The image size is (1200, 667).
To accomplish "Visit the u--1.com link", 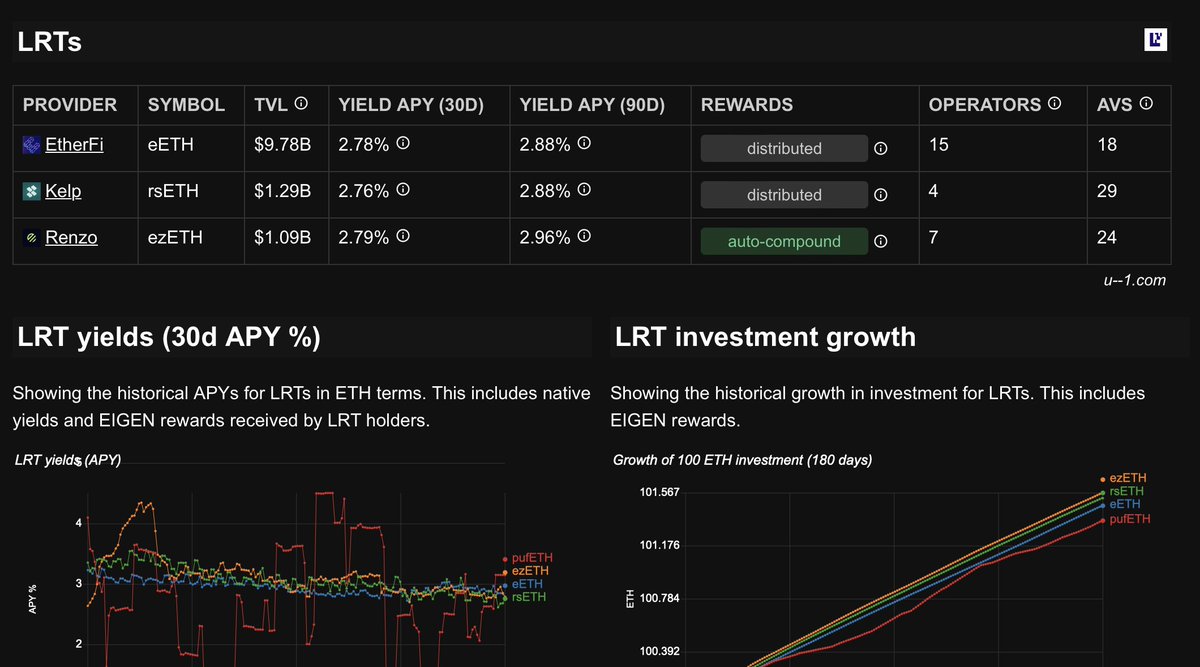I will (x=1135, y=281).
